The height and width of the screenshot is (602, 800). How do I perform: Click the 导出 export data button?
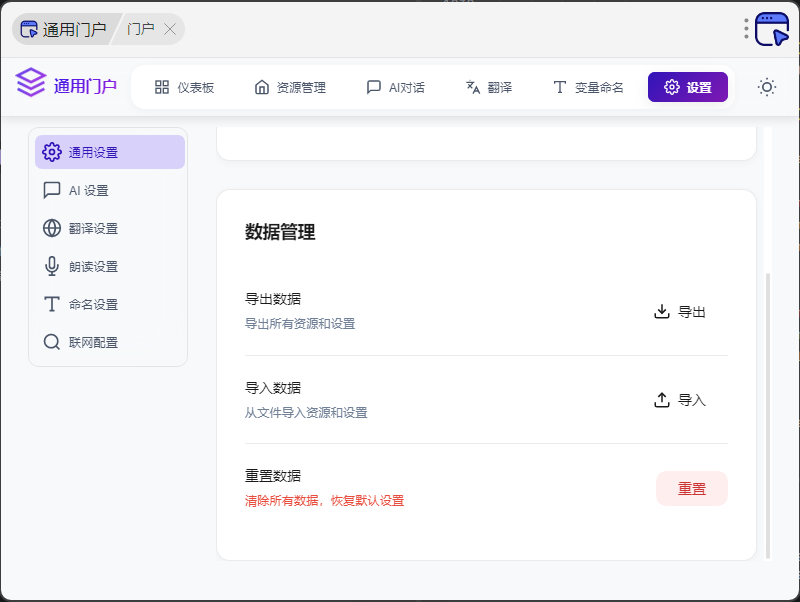680,312
